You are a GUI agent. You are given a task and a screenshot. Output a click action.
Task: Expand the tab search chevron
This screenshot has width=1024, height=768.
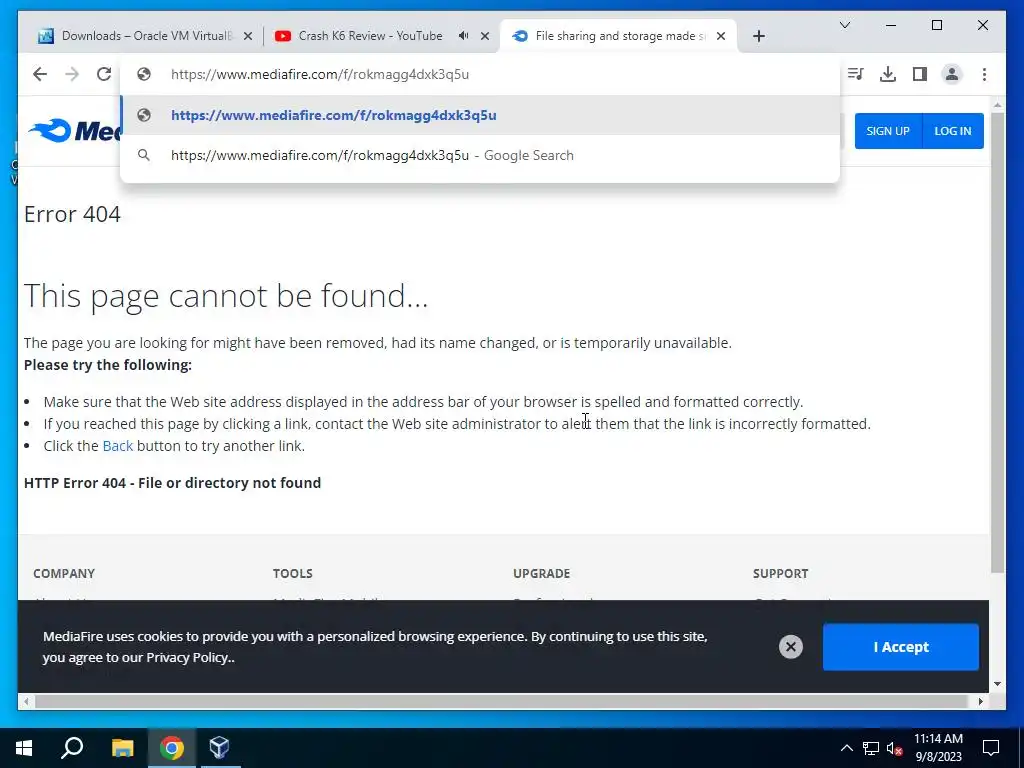pyautogui.click(x=844, y=25)
